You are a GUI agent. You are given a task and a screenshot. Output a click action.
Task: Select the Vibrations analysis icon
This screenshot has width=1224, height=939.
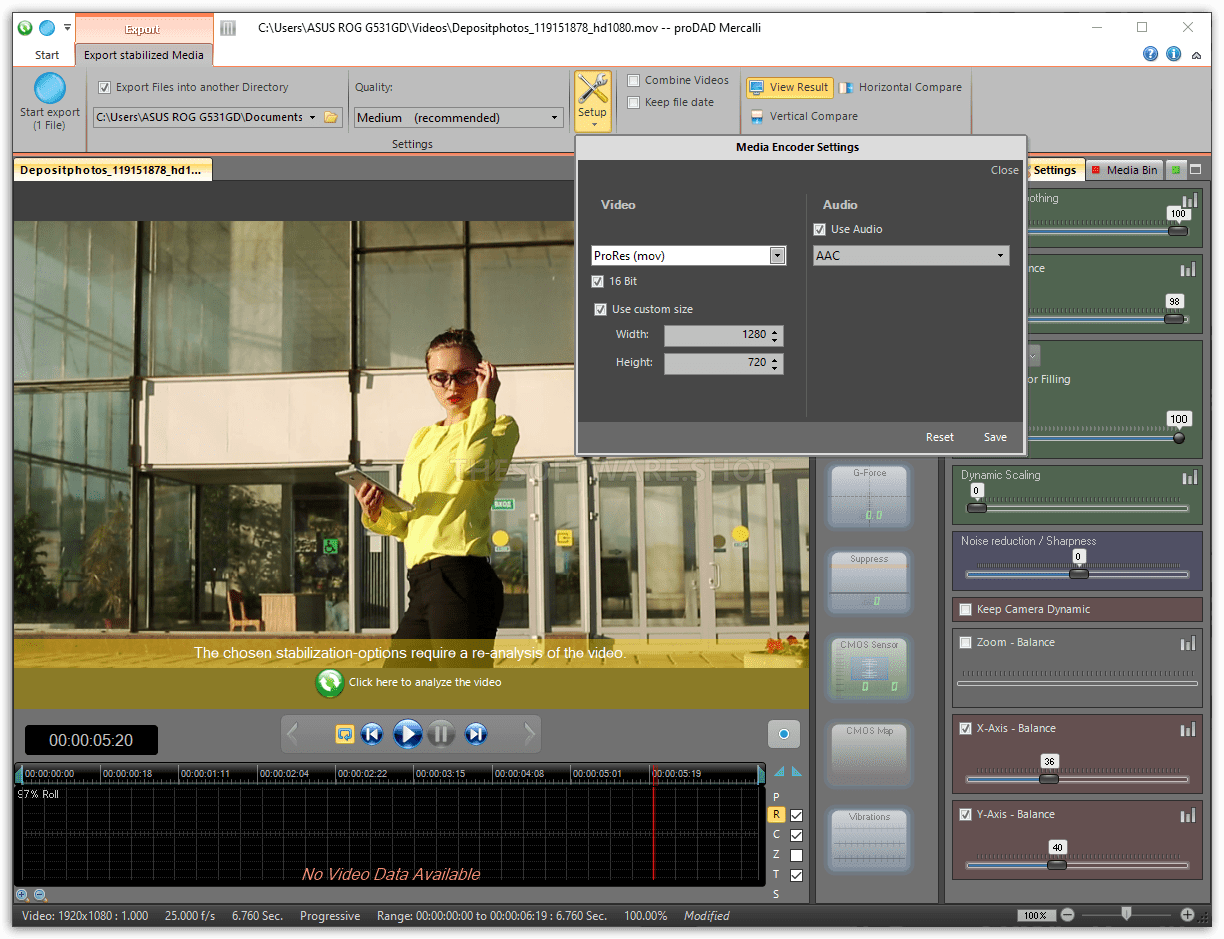[x=868, y=839]
